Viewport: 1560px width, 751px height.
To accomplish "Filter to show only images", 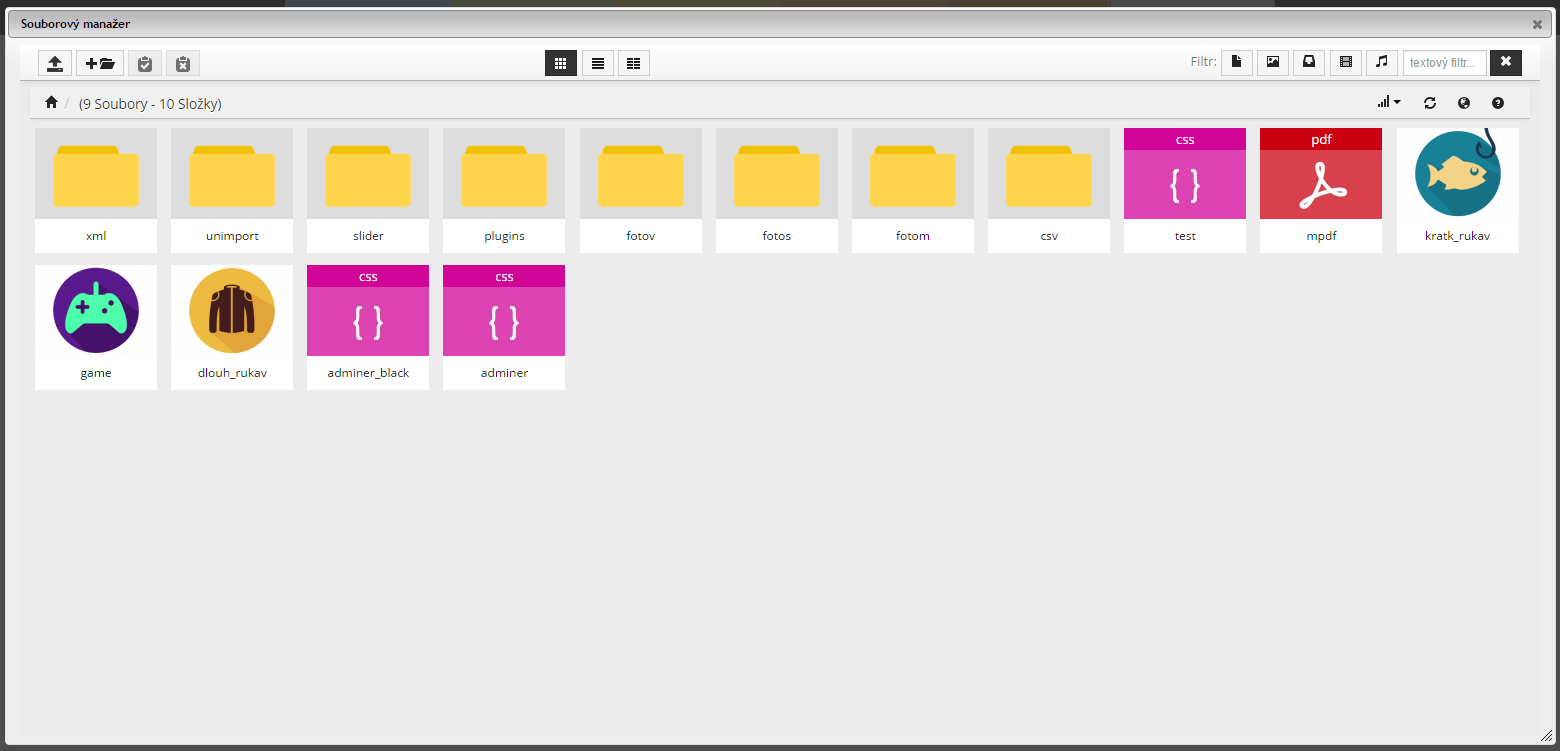I will [1273, 62].
